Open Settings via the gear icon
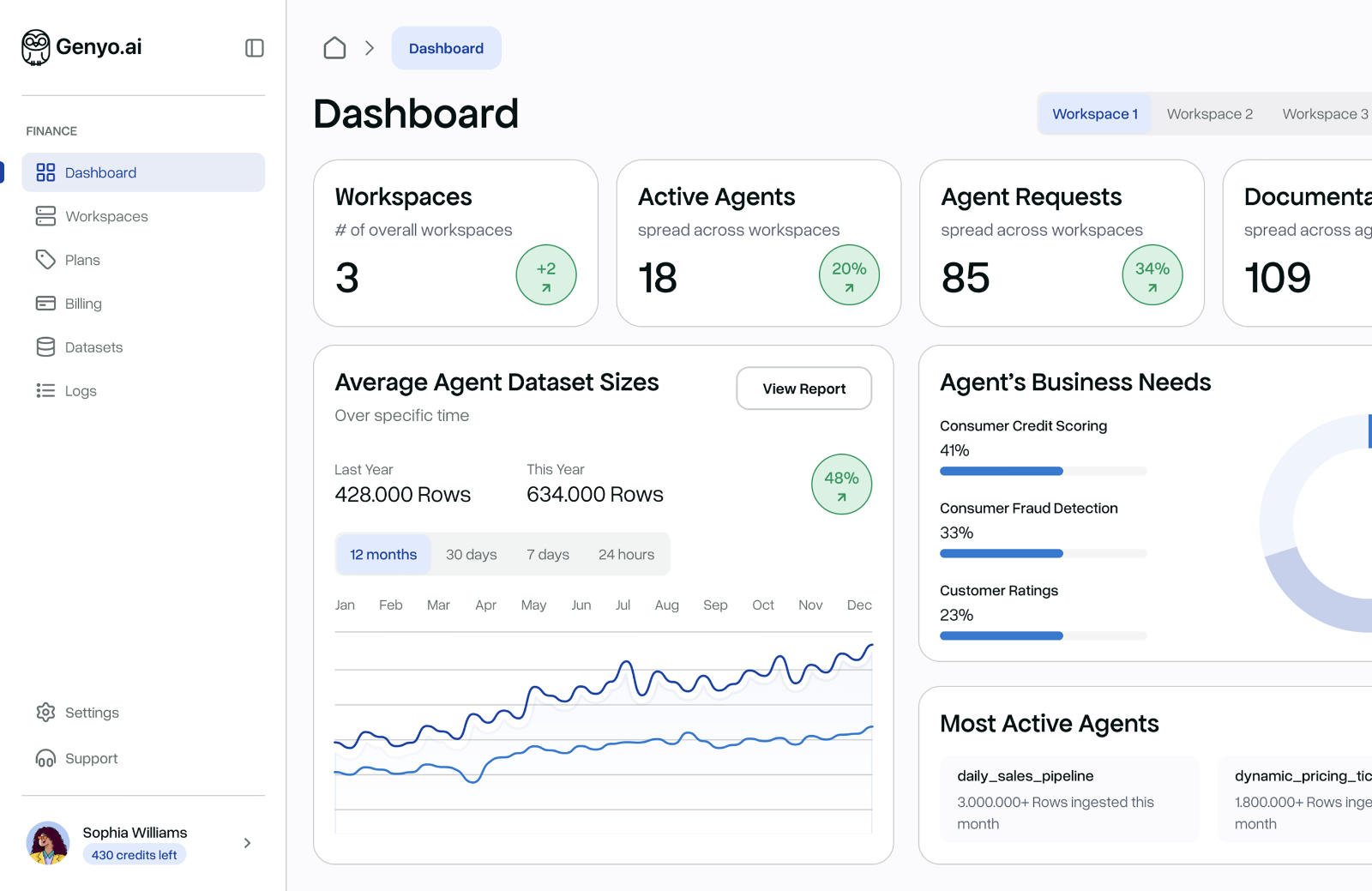Viewport: 1372px width, 891px height. (x=46, y=713)
